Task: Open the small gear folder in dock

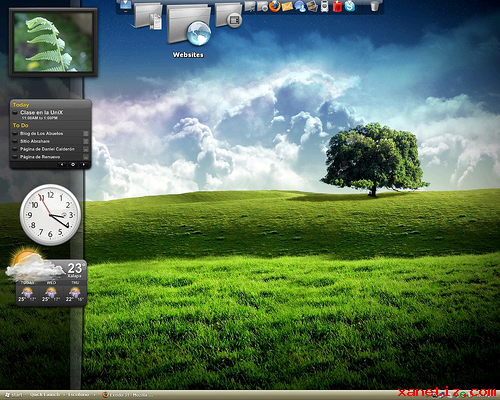Action: (x=262, y=6)
